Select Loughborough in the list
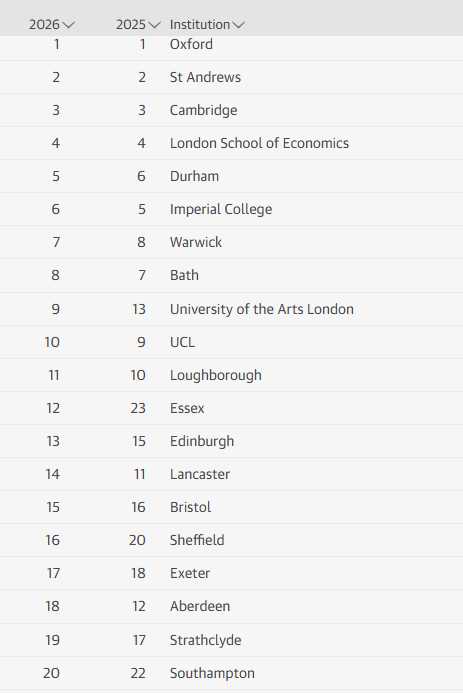The width and height of the screenshot is (463, 693). click(x=216, y=375)
